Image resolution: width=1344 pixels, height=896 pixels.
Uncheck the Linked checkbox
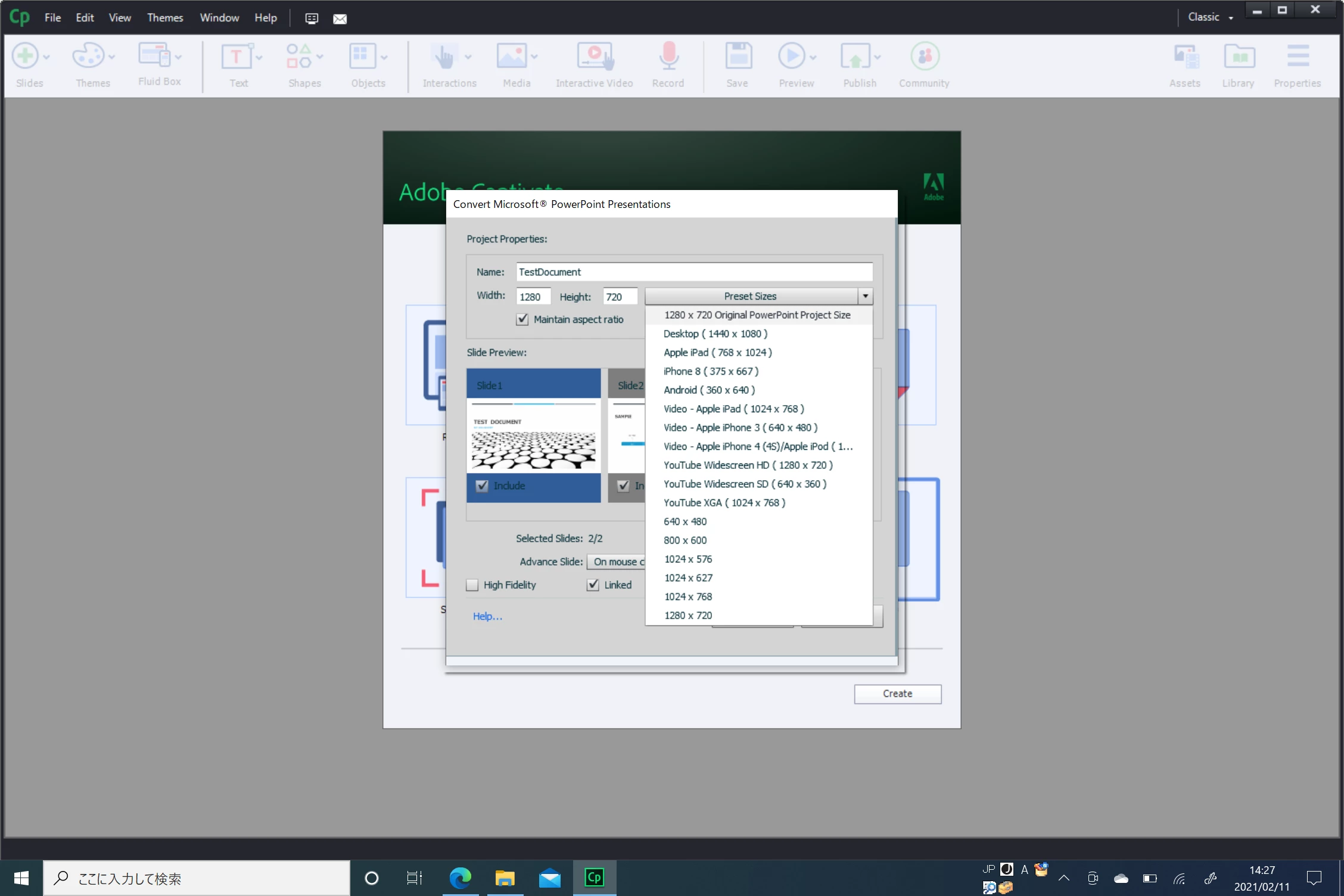(x=593, y=585)
